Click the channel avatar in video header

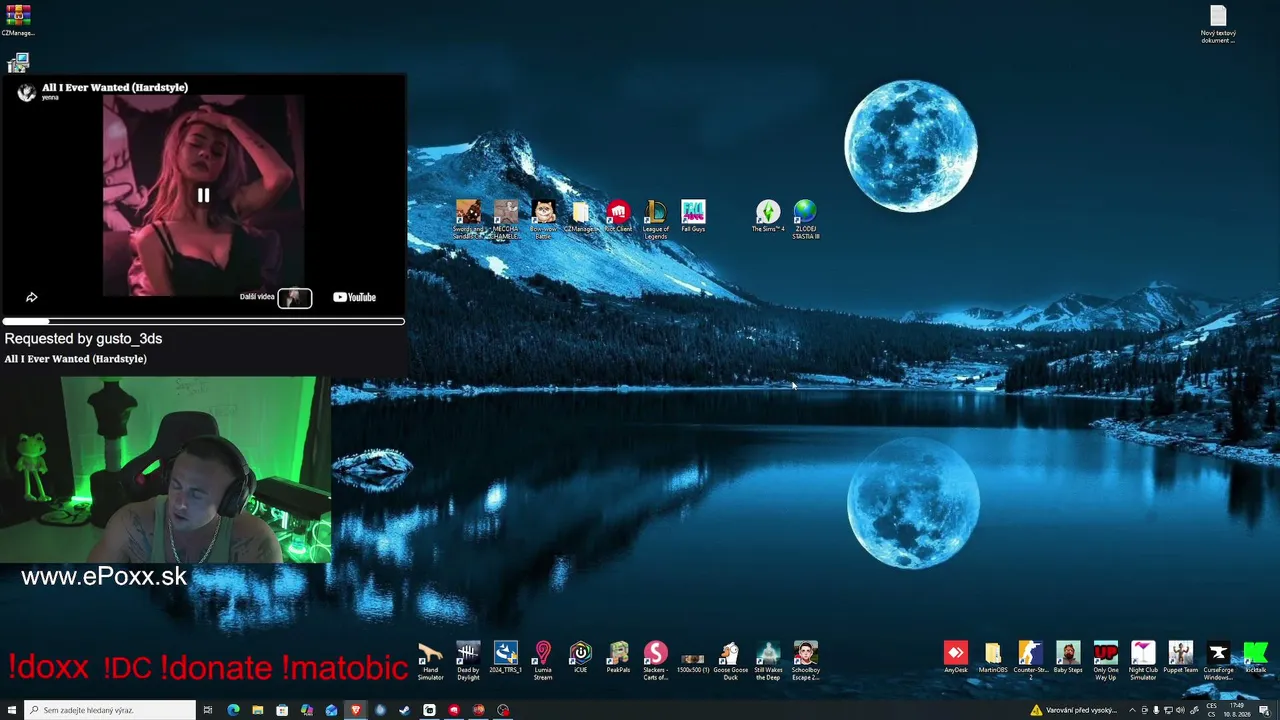(27, 92)
